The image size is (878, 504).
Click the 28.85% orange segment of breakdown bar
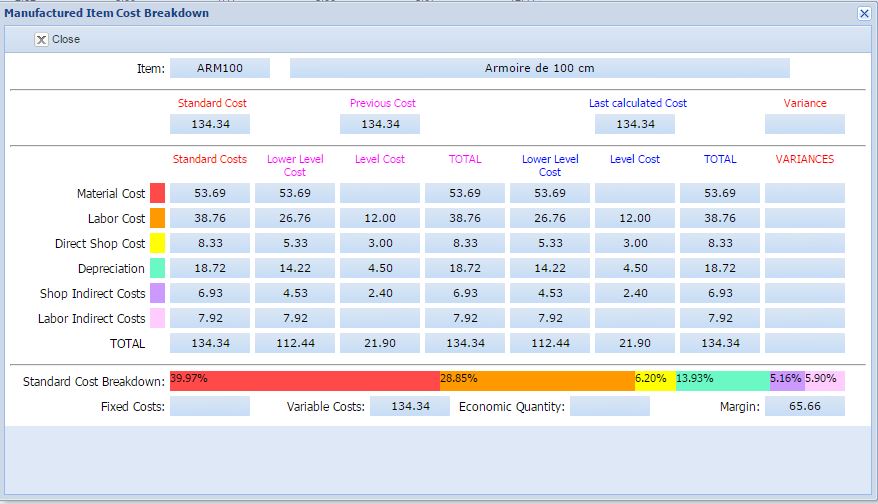click(537, 381)
